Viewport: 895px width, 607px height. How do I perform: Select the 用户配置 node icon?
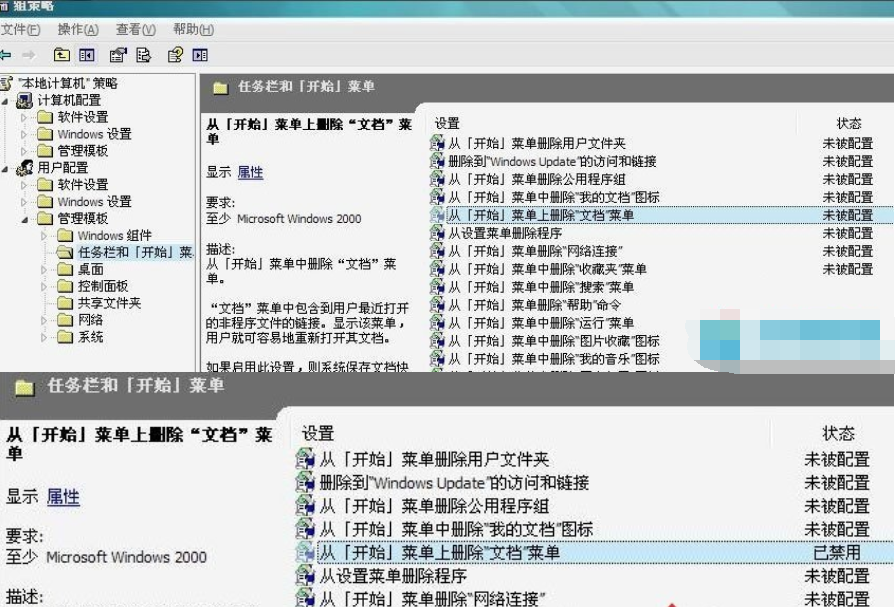[25, 168]
